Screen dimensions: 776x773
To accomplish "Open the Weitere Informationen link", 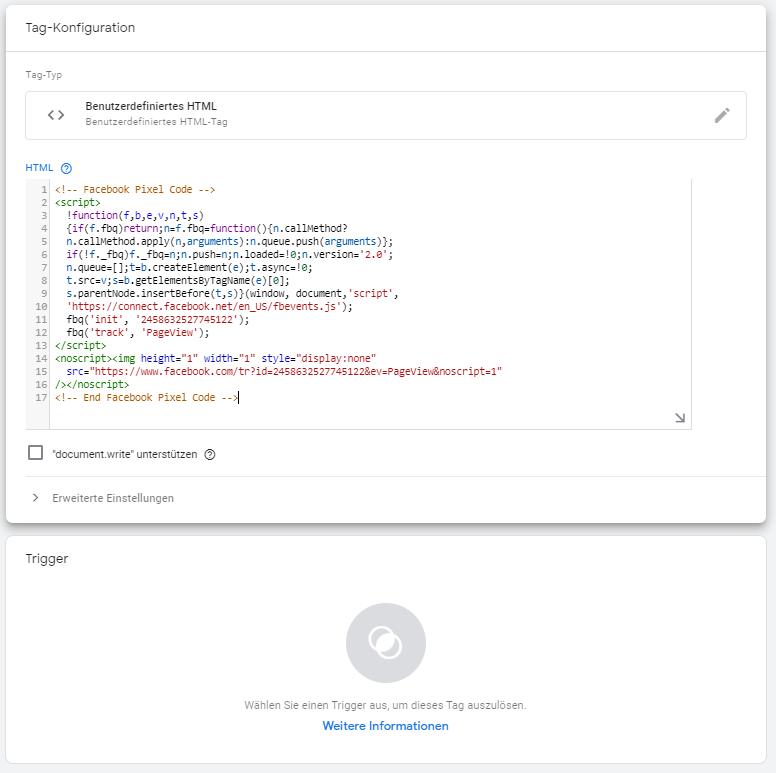I will [386, 726].
